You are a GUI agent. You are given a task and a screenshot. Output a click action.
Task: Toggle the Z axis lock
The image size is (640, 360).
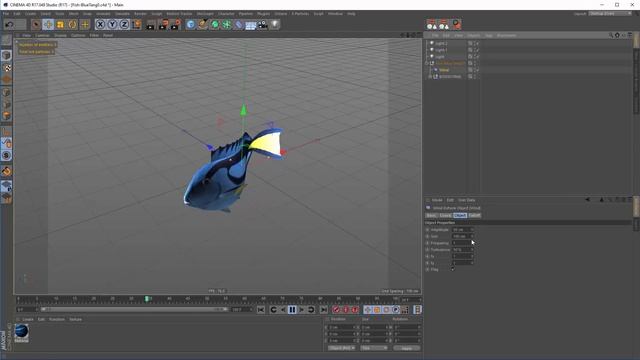tap(124, 24)
